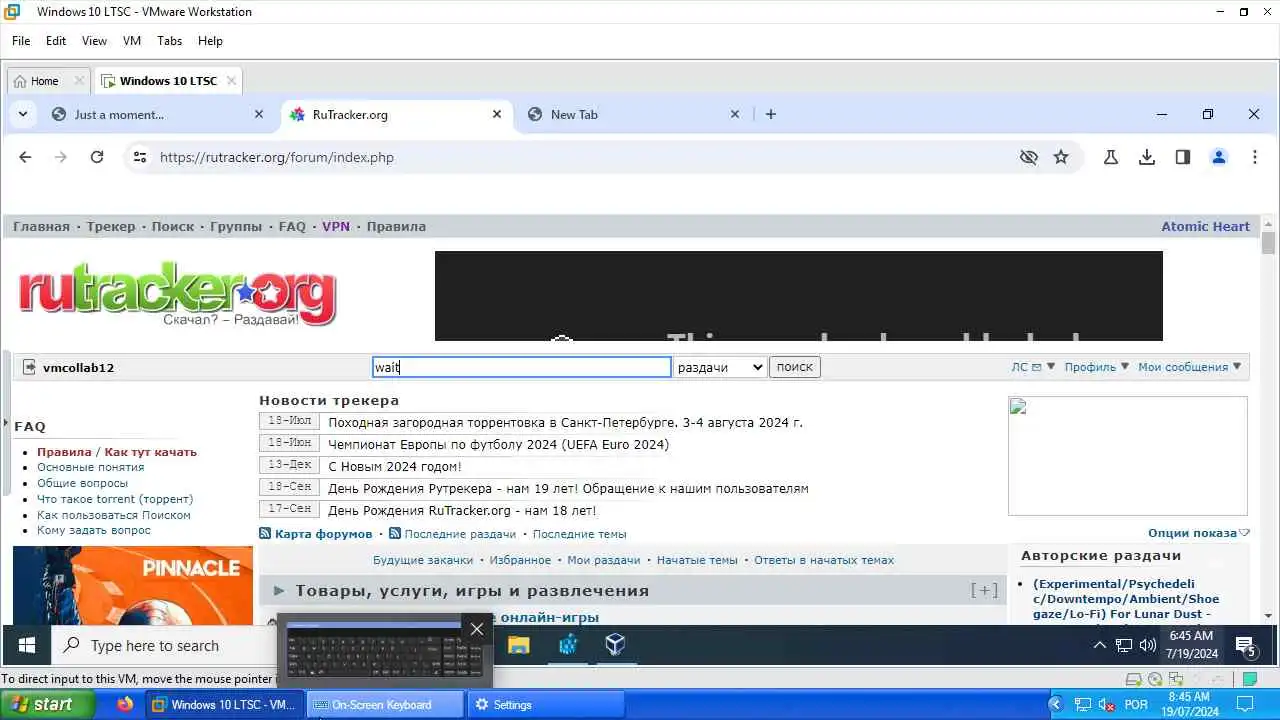The width and height of the screenshot is (1280, 720).
Task: Open the Atomic Heart link
Action: 1205,226
